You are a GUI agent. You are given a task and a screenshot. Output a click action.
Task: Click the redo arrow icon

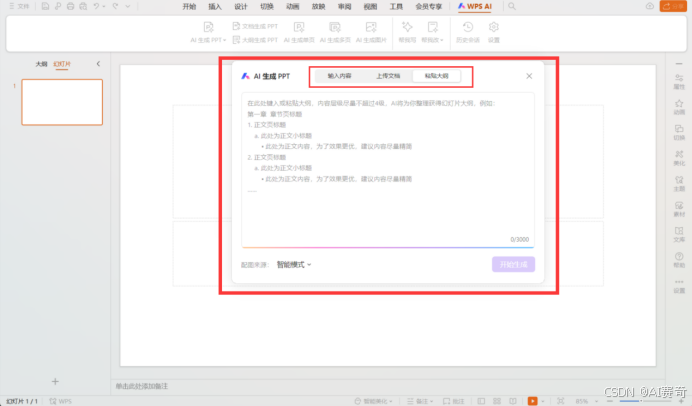pyautogui.click(x=115, y=6)
